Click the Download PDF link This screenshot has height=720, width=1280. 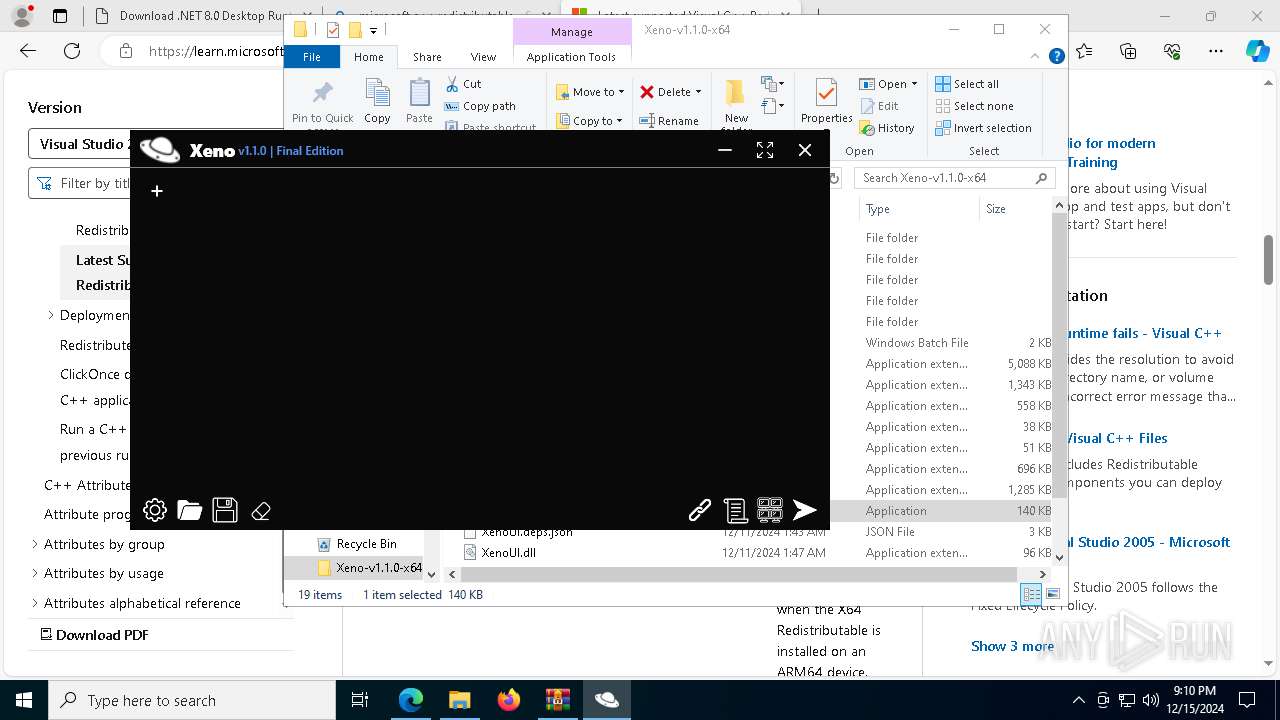click(x=96, y=635)
